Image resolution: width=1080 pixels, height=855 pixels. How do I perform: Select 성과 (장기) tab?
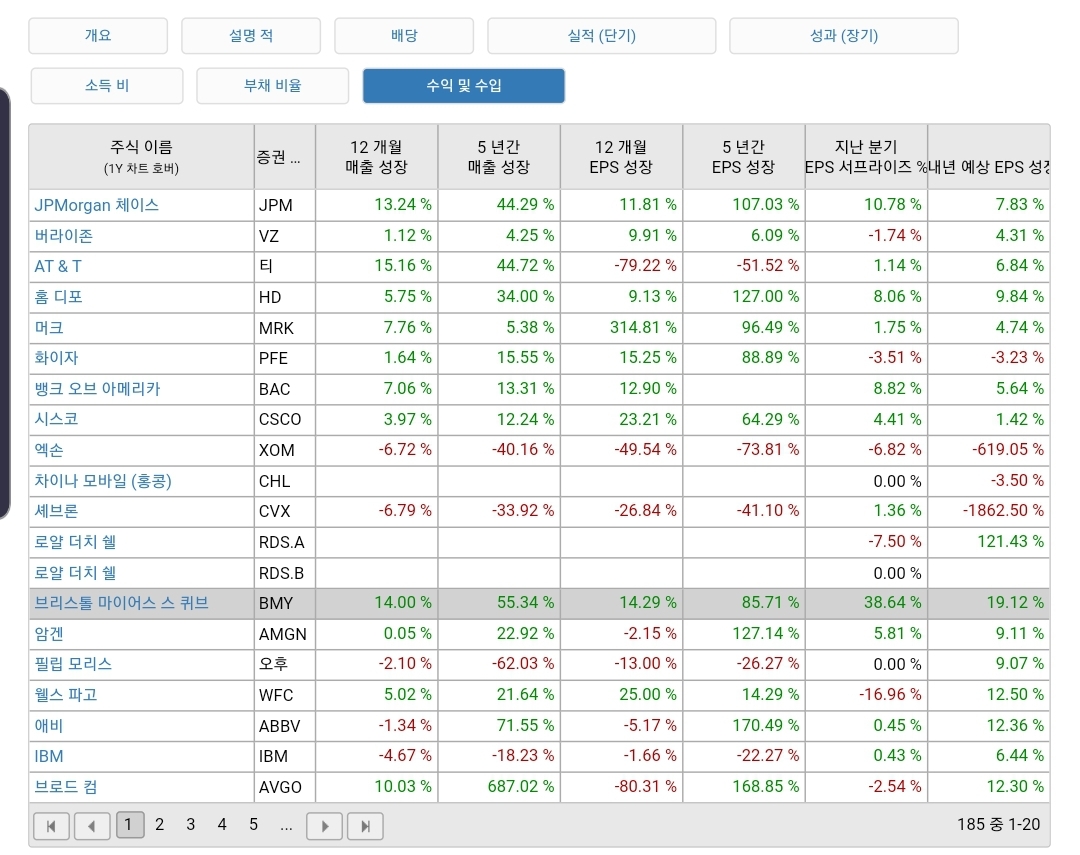(x=844, y=36)
